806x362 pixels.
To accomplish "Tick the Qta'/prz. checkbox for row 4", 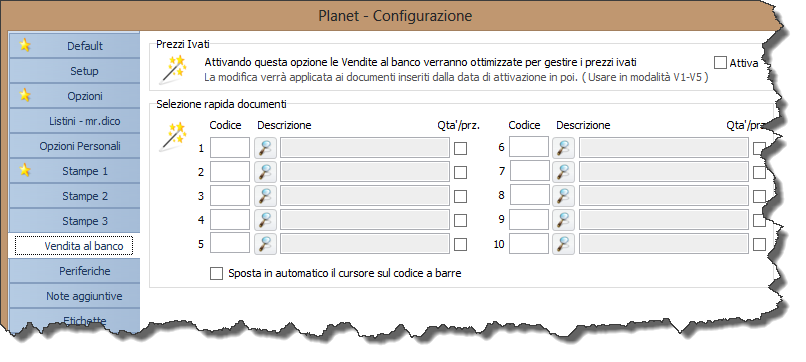I will tap(461, 220).
